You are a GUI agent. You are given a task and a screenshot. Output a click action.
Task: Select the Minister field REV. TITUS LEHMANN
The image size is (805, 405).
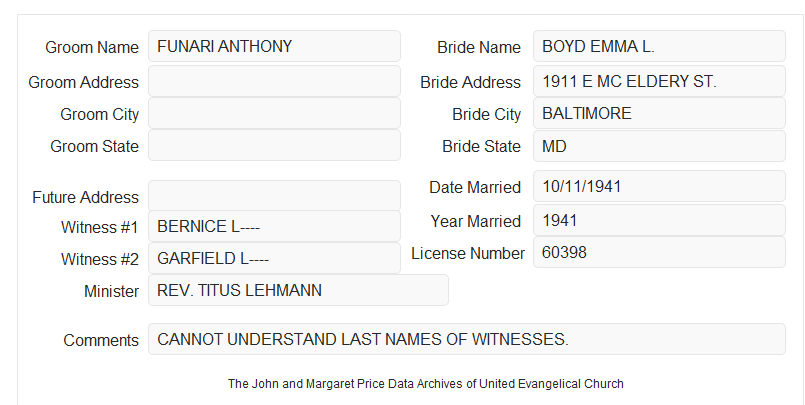click(298, 290)
